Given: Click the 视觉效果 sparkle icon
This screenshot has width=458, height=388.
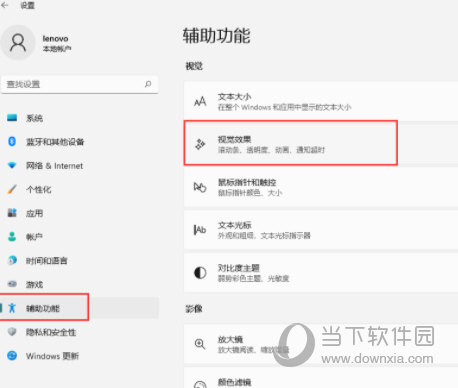Looking at the screenshot, I should (200, 144).
